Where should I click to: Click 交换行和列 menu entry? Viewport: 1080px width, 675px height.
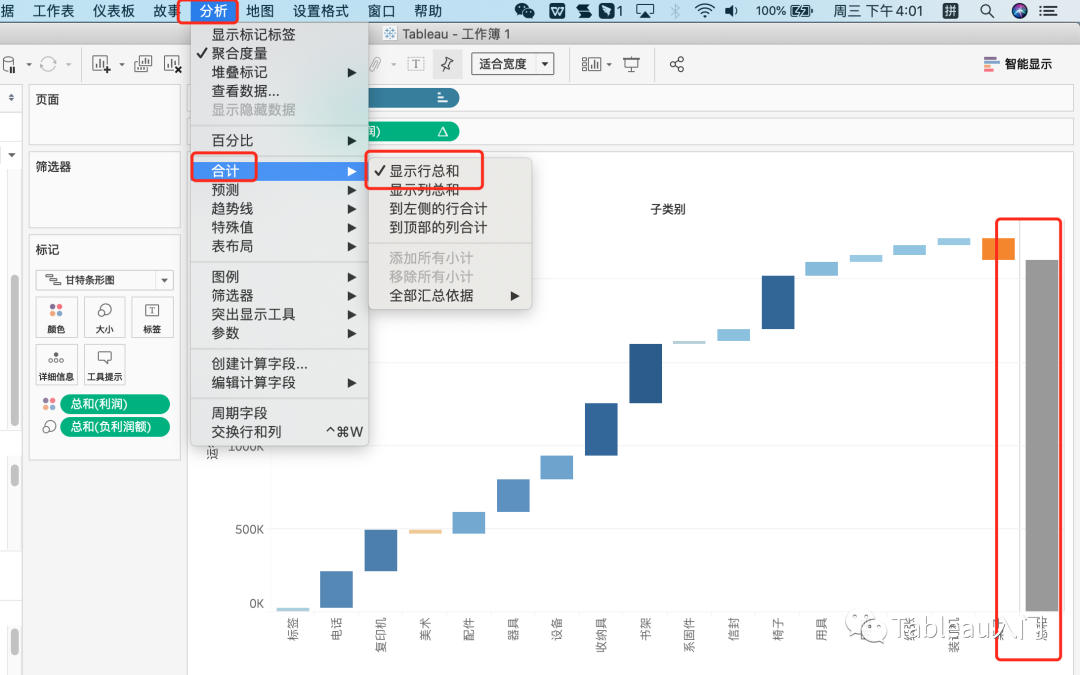click(280, 432)
